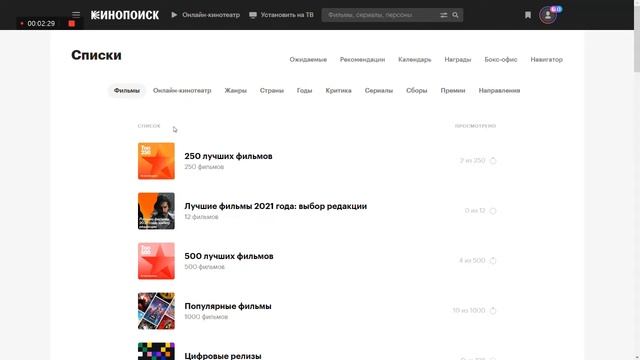The width and height of the screenshot is (640, 360).
Task: Switch to Страны tab
Action: pyautogui.click(x=271, y=91)
